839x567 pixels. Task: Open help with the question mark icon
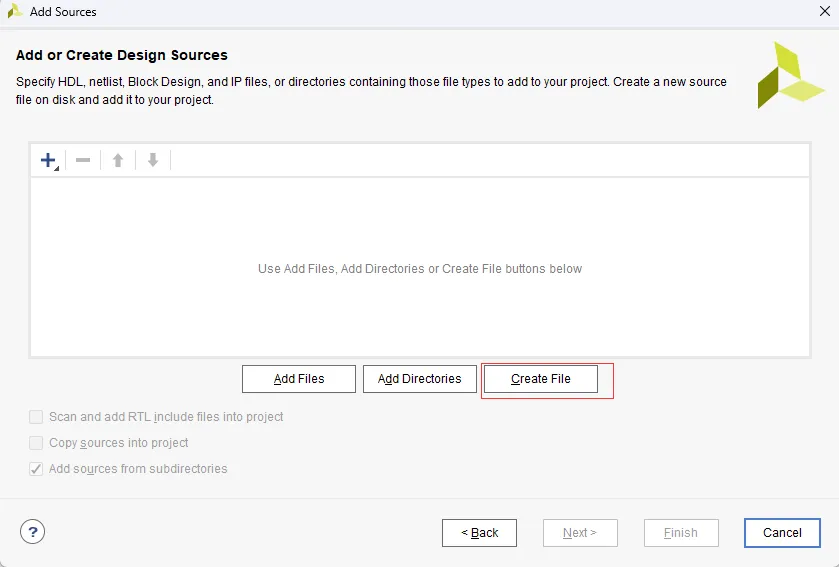tap(32, 532)
